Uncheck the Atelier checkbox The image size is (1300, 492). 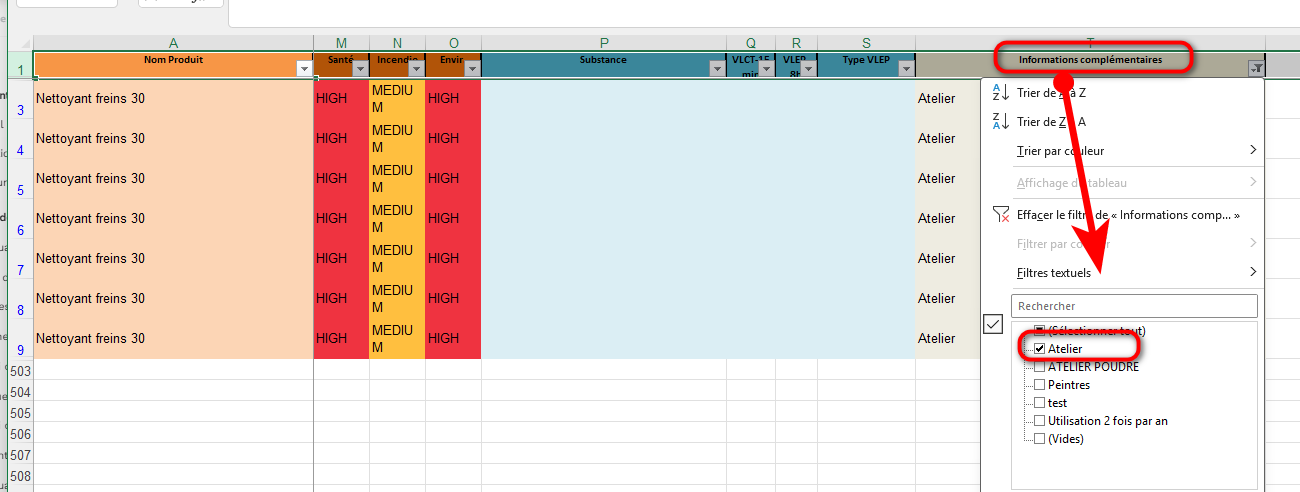point(1040,349)
